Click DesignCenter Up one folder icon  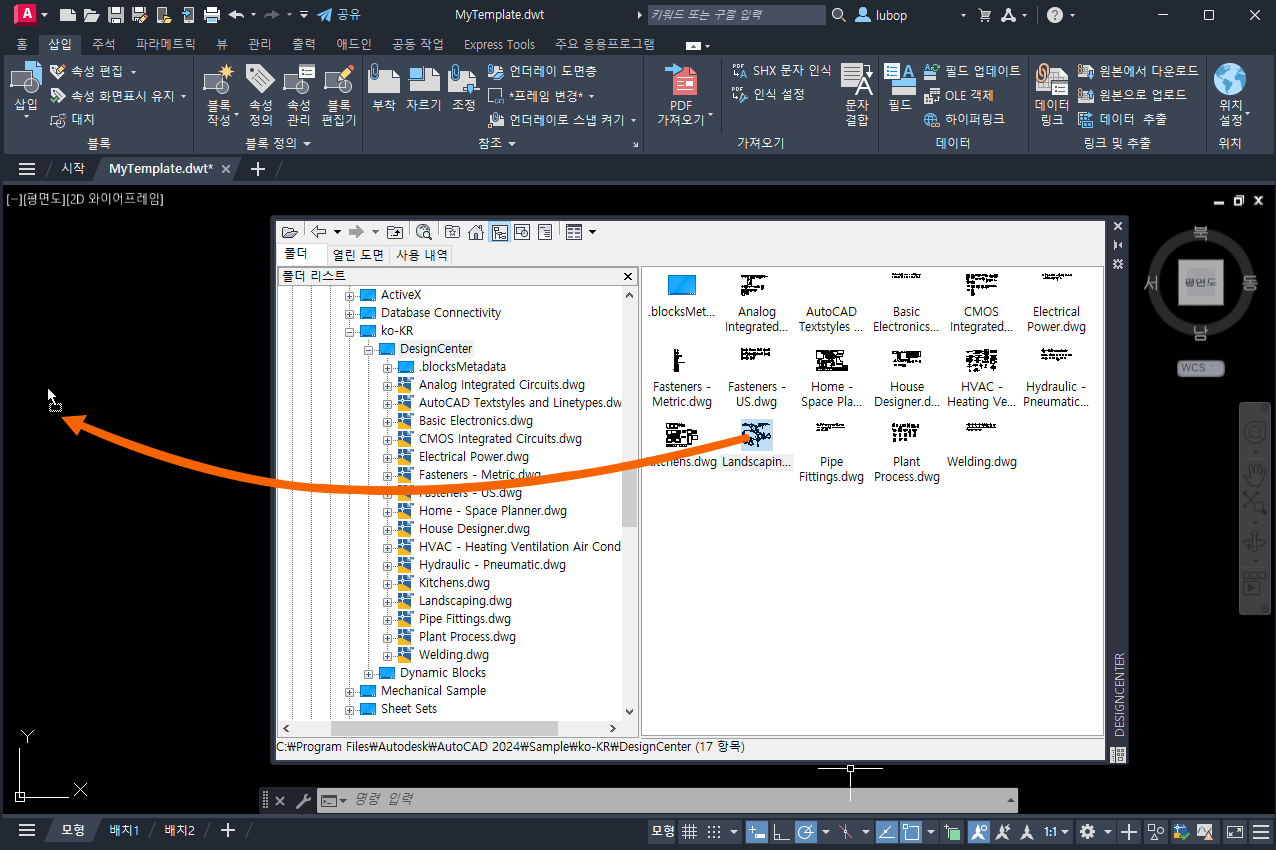[395, 231]
